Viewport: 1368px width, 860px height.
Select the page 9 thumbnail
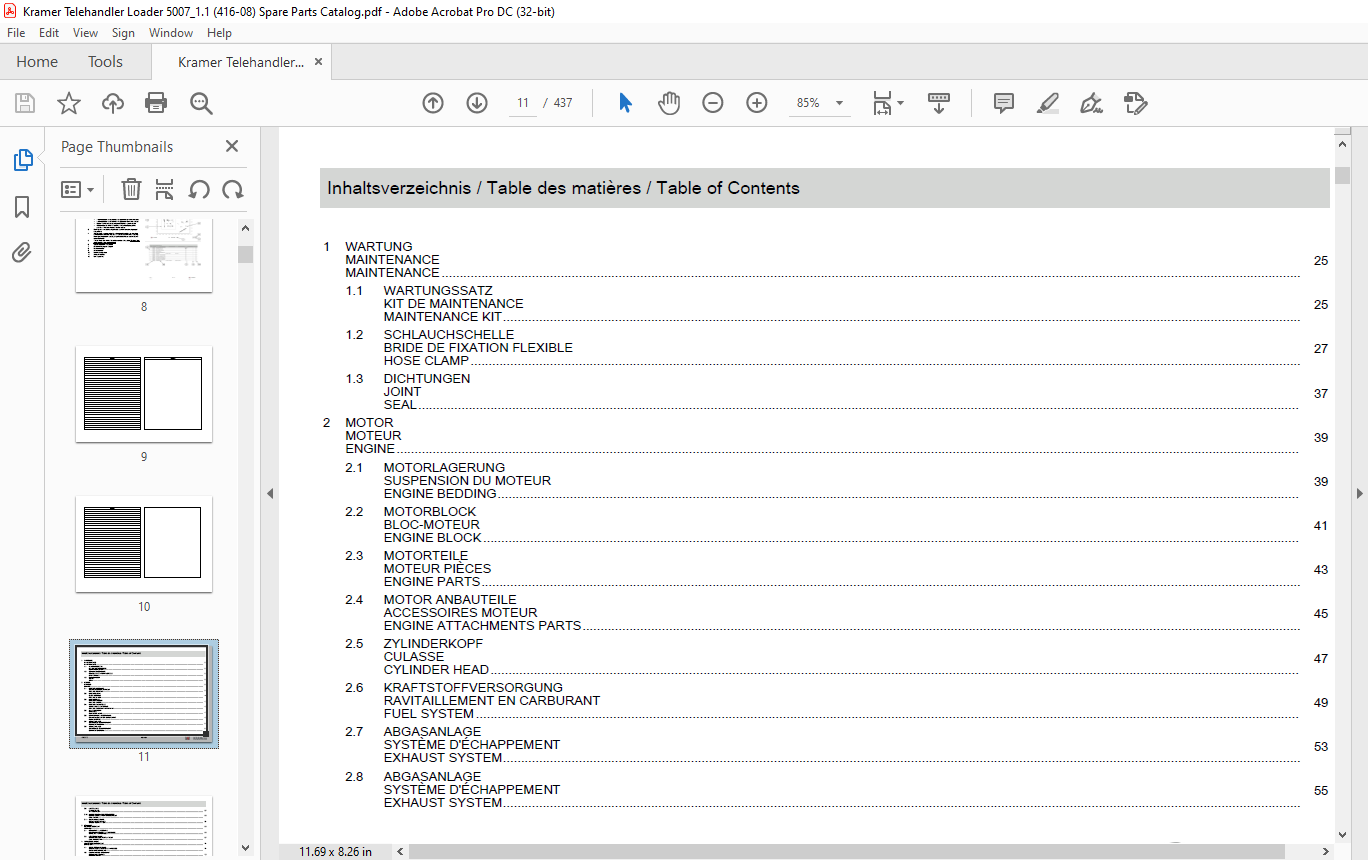[144, 394]
